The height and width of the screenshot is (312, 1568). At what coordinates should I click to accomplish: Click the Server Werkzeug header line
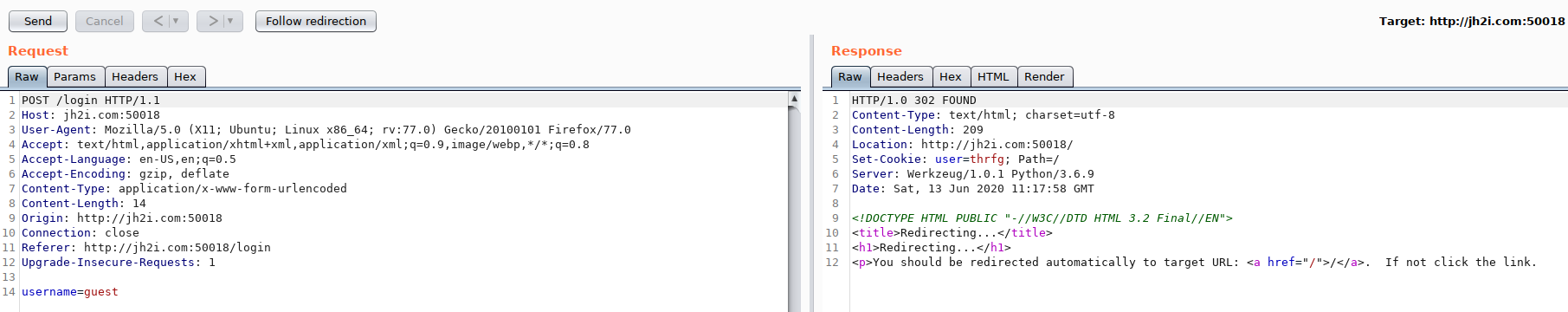[x=973, y=174]
